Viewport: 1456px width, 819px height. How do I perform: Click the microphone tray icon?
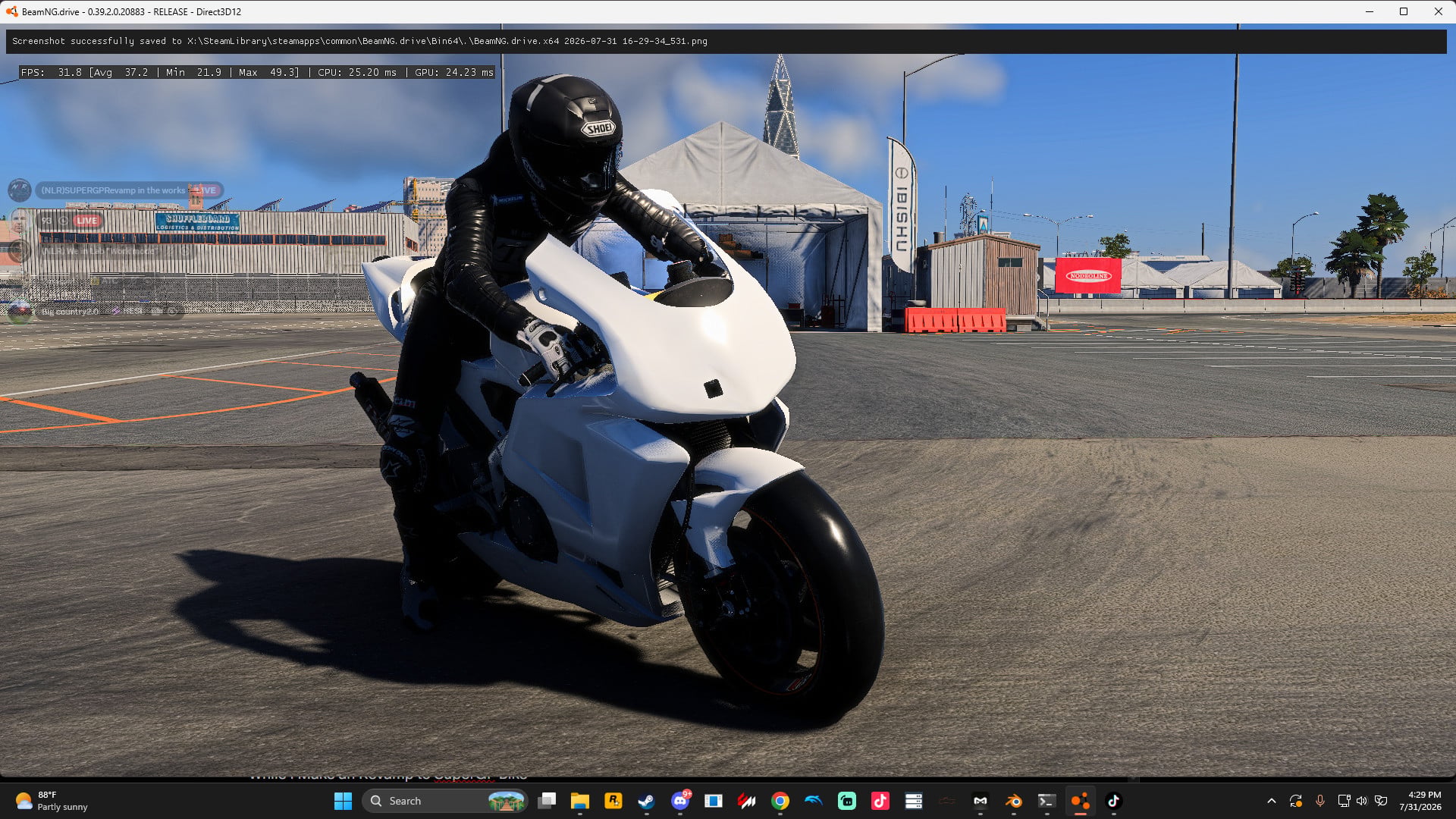[x=1320, y=801]
